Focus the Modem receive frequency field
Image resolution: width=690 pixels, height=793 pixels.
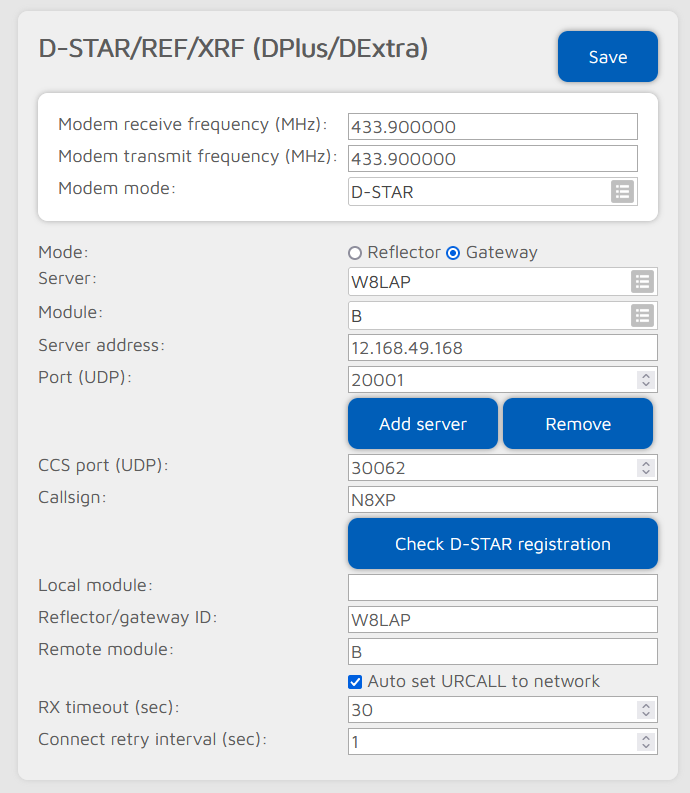(x=492, y=127)
